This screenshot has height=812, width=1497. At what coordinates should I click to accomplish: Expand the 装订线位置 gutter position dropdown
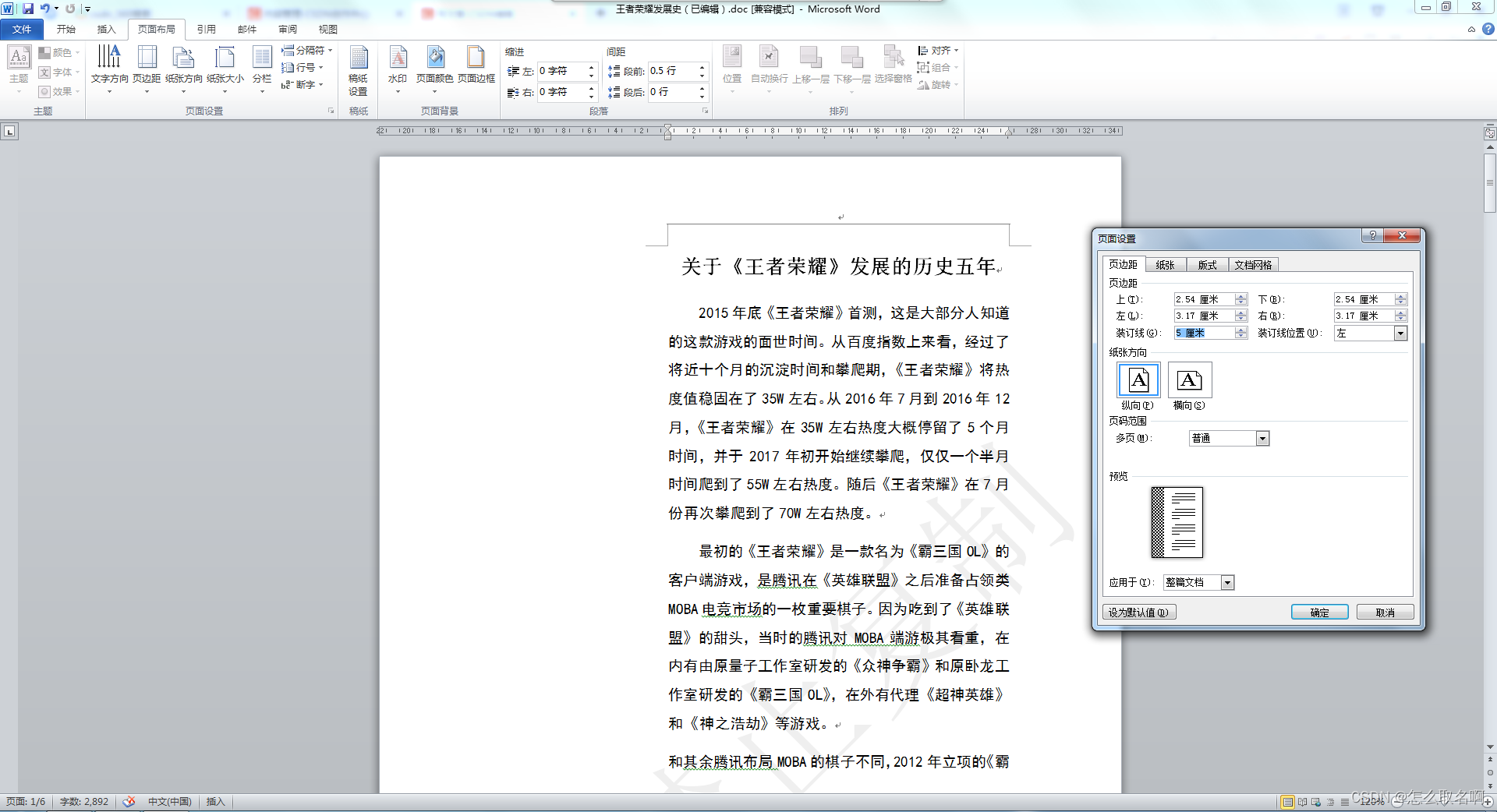click(x=1400, y=333)
